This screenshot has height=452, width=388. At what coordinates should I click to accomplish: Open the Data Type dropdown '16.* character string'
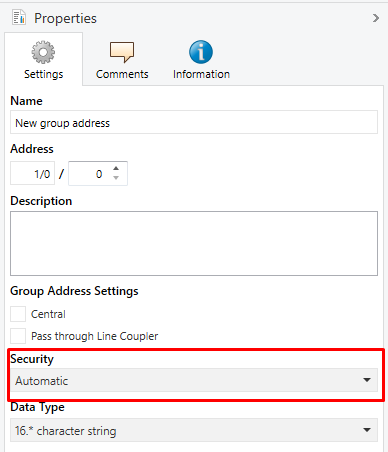(194, 430)
